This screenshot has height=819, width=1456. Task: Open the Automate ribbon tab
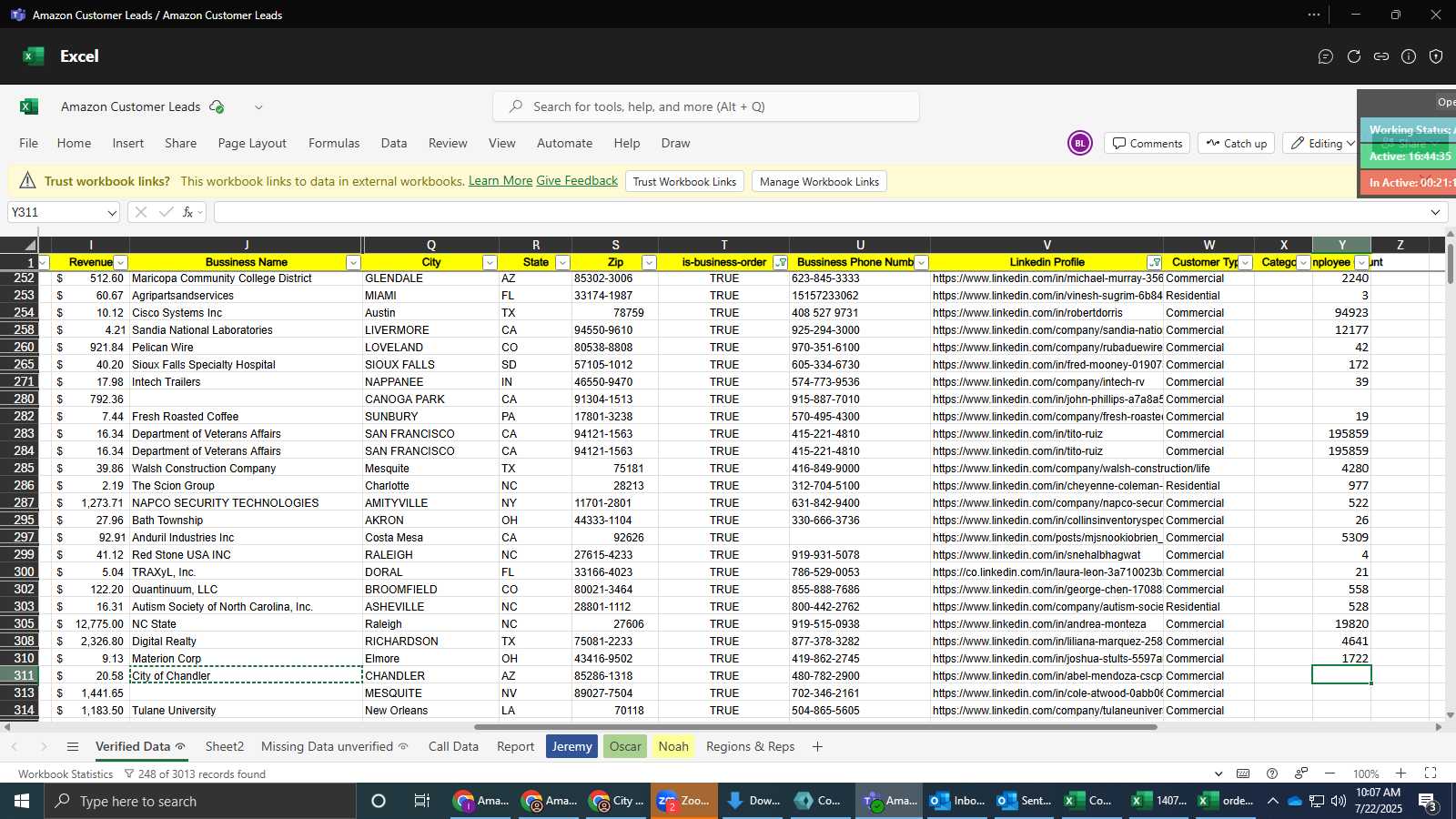pos(564,143)
